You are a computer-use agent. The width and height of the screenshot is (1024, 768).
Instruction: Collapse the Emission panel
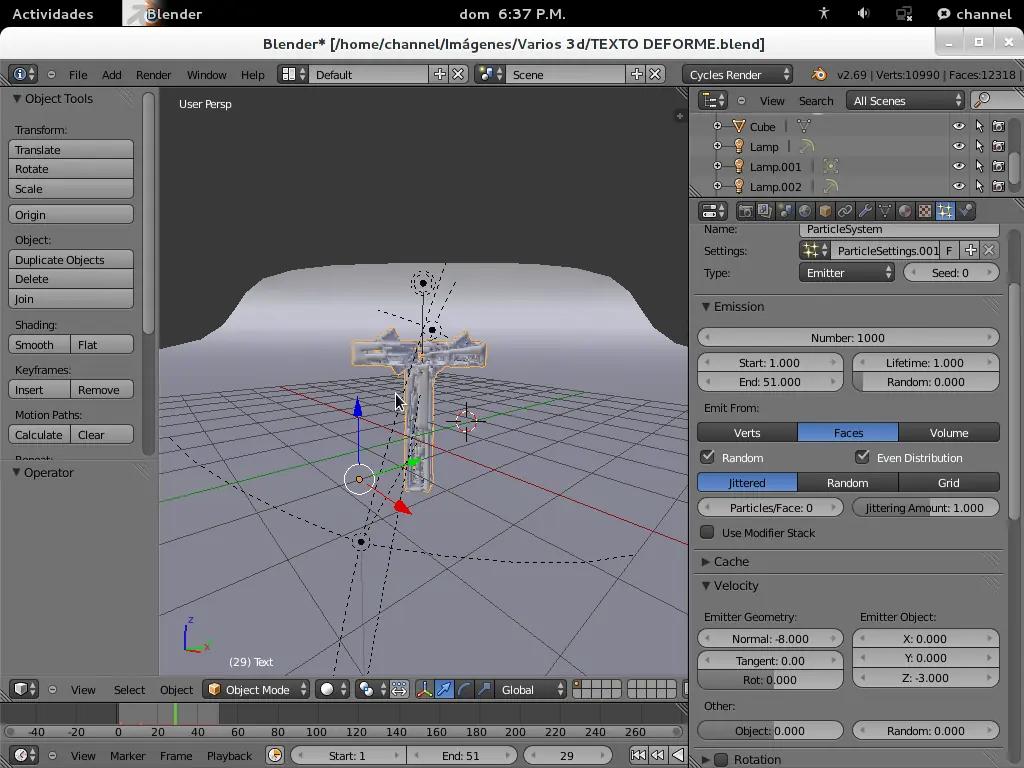click(705, 306)
